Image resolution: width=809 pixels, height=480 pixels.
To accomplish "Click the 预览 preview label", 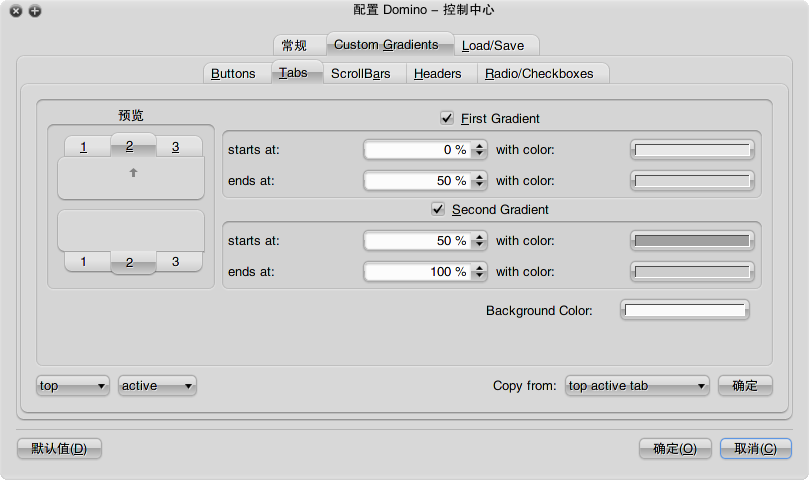I will tap(131, 115).
